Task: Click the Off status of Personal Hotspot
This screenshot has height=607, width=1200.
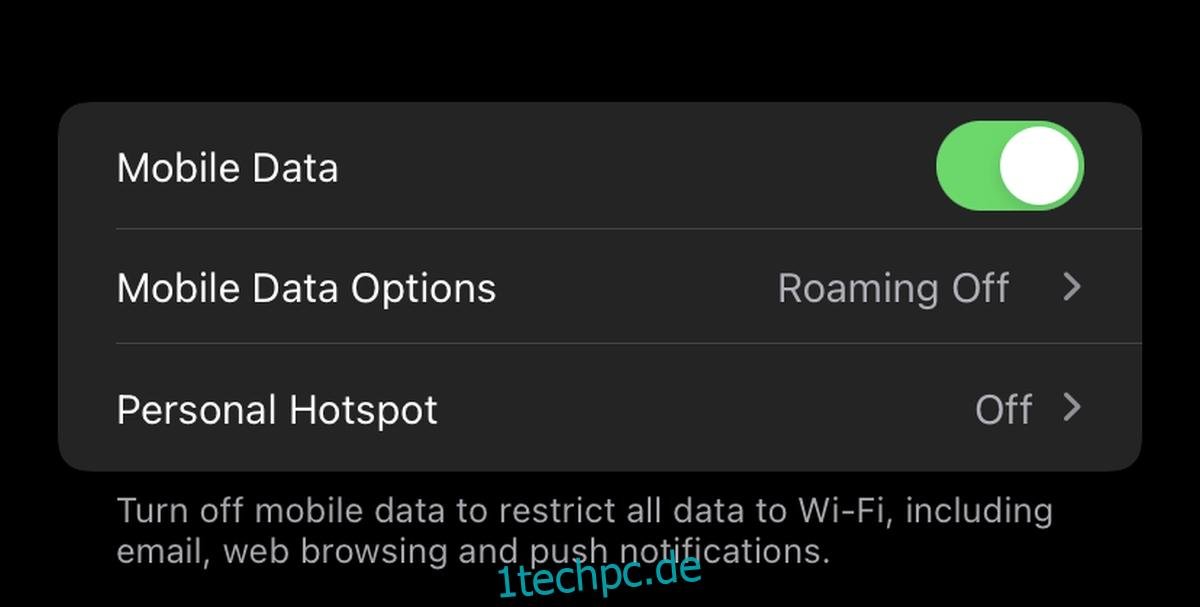Action: tap(1004, 409)
